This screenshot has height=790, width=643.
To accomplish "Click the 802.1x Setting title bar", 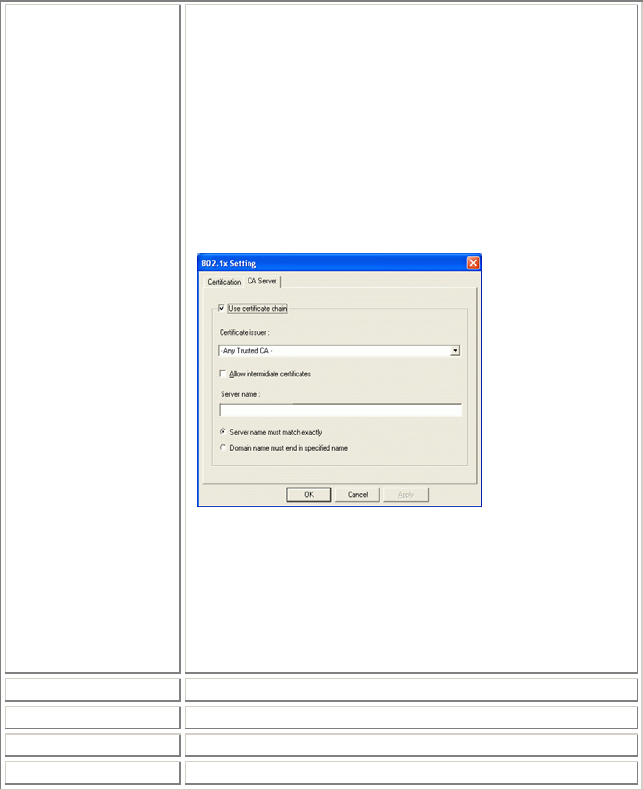I will click(333, 263).
